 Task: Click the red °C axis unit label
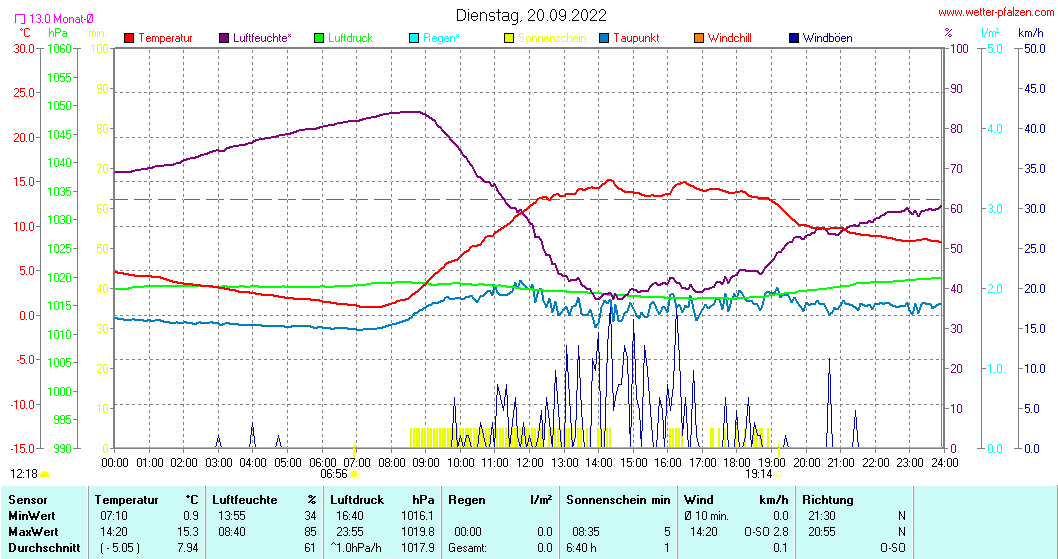click(x=25, y=32)
